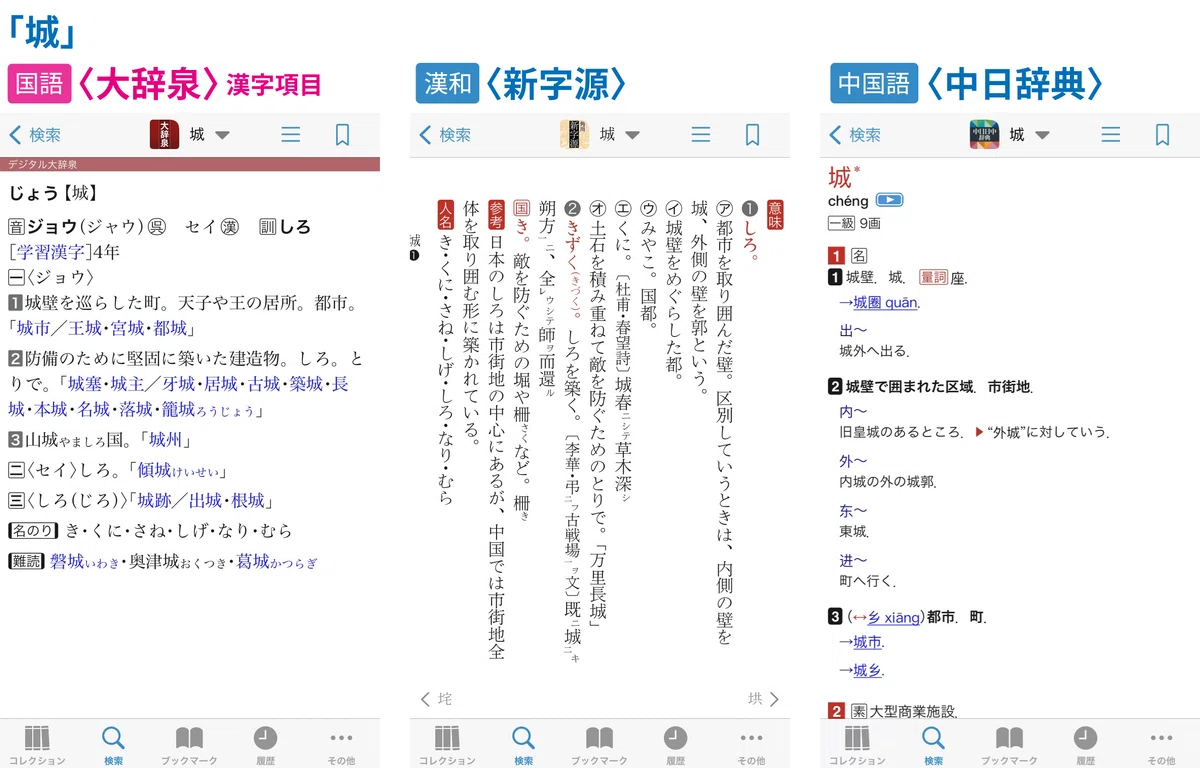The width and height of the screenshot is (1200, 768).
Task: Open the list menu in 新字源 panel
Action: pyautogui.click(x=701, y=135)
